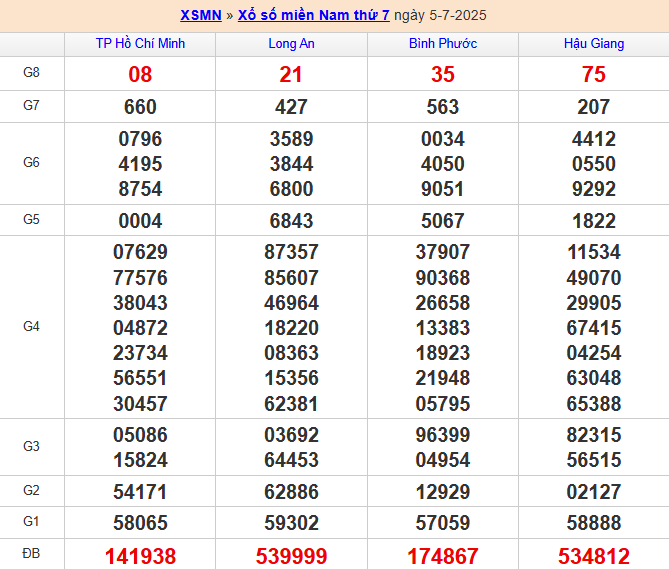Select G7 number 660
This screenshot has width=669, height=569.
140,107
